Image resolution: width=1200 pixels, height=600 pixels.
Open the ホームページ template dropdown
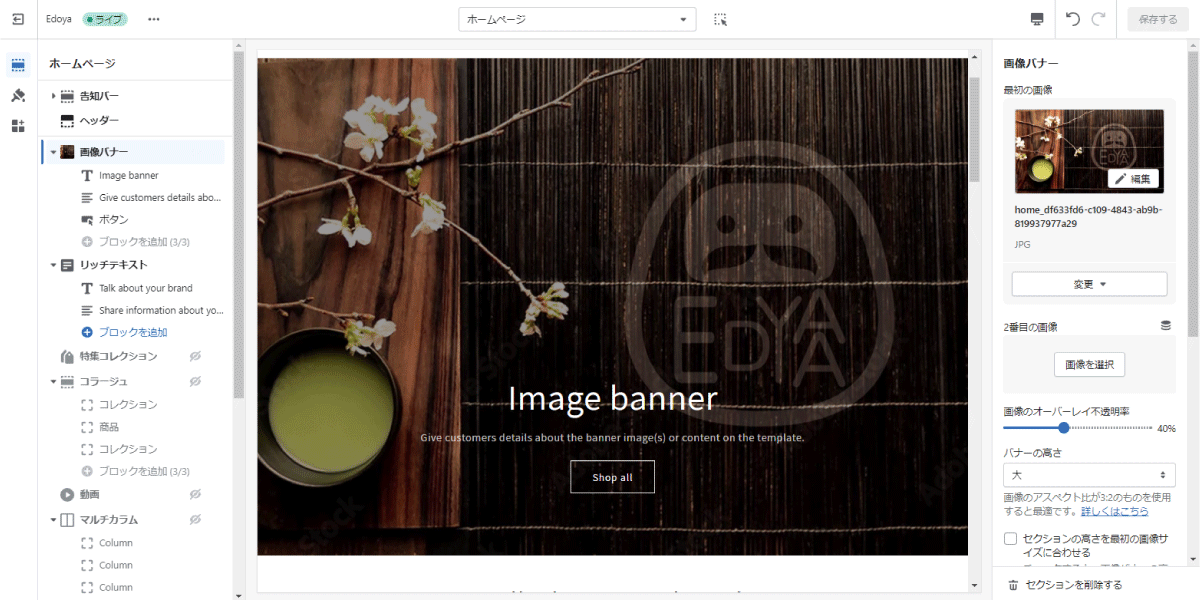578,19
